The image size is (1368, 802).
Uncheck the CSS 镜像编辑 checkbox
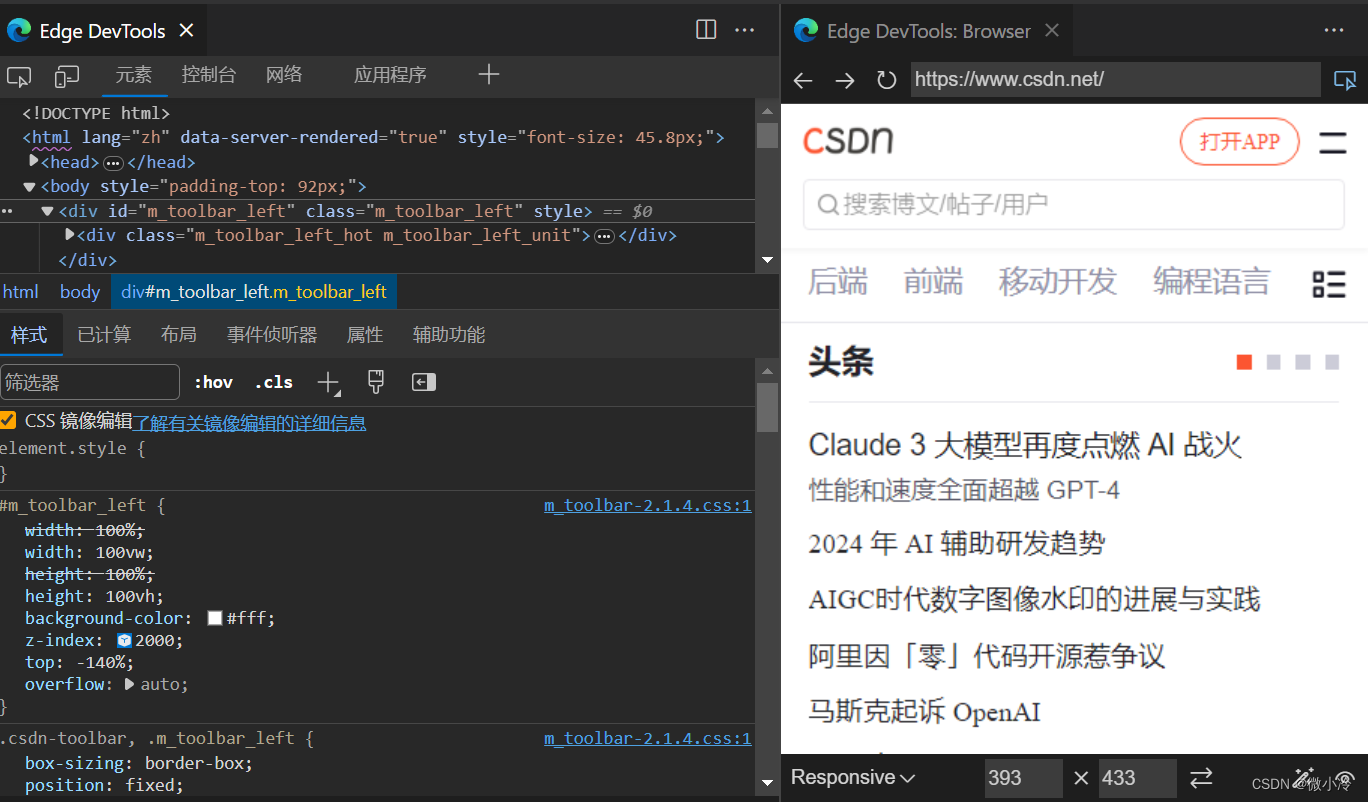tap(9, 420)
